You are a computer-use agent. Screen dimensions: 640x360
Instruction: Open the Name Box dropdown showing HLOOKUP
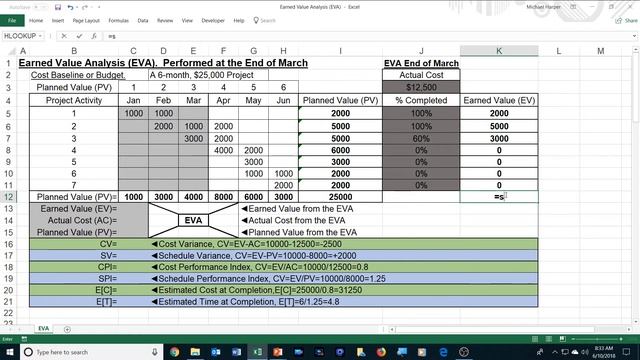40,36
